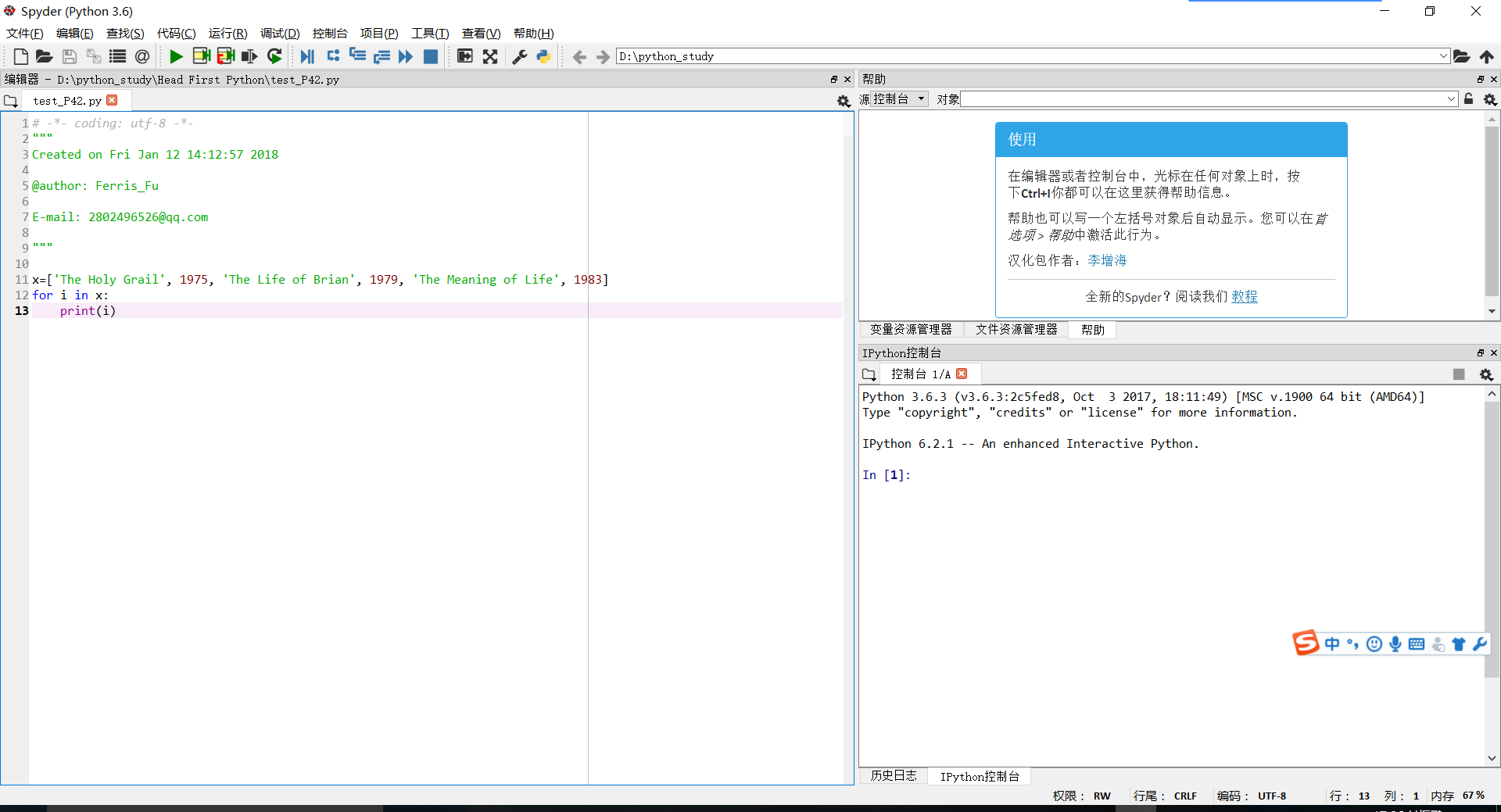This screenshot has height=812, width=1501.
Task: Run the current cell
Action: coord(202,56)
